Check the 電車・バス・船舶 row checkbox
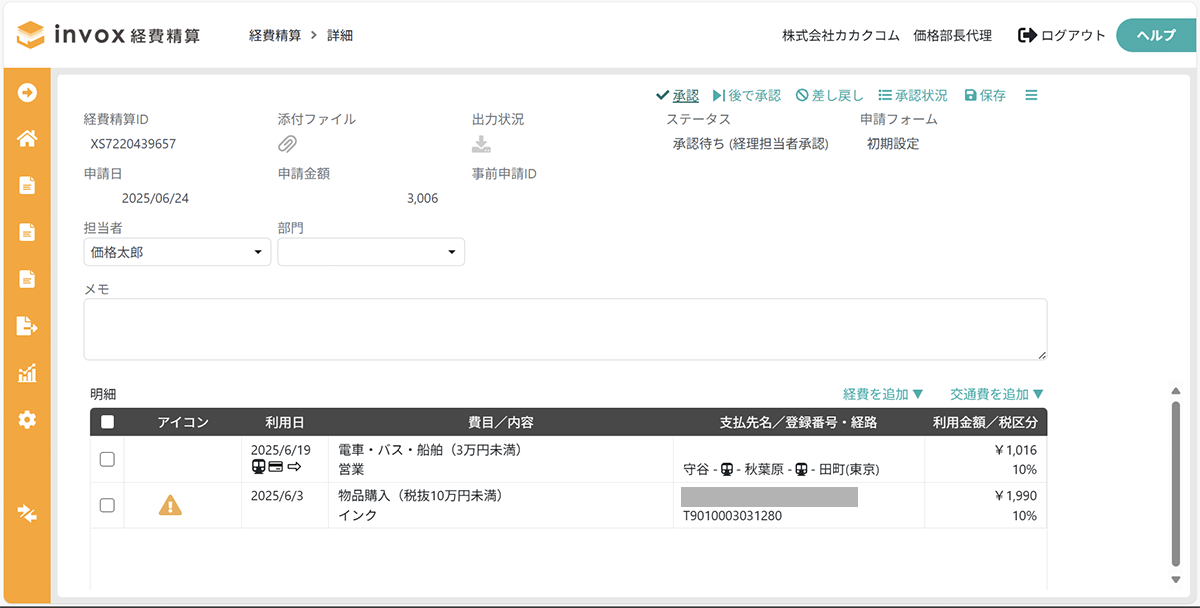This screenshot has height=608, width=1200. point(108,459)
